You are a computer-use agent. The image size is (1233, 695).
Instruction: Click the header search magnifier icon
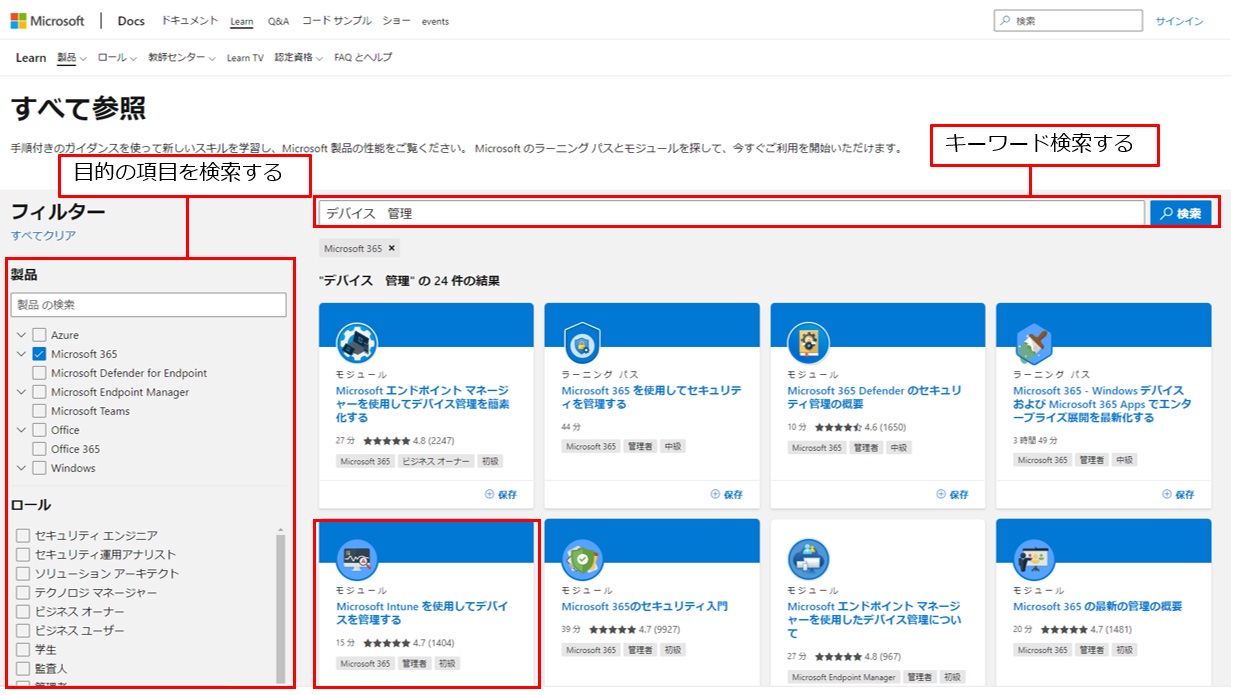[x=1005, y=21]
